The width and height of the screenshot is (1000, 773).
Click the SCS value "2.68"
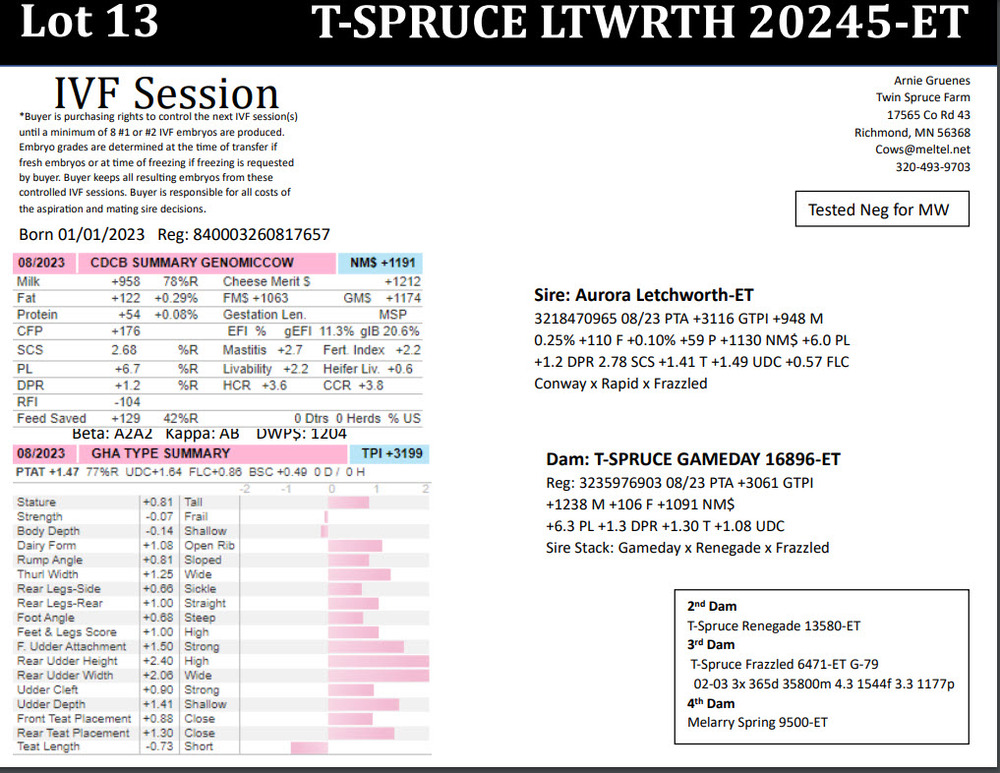click(125, 350)
